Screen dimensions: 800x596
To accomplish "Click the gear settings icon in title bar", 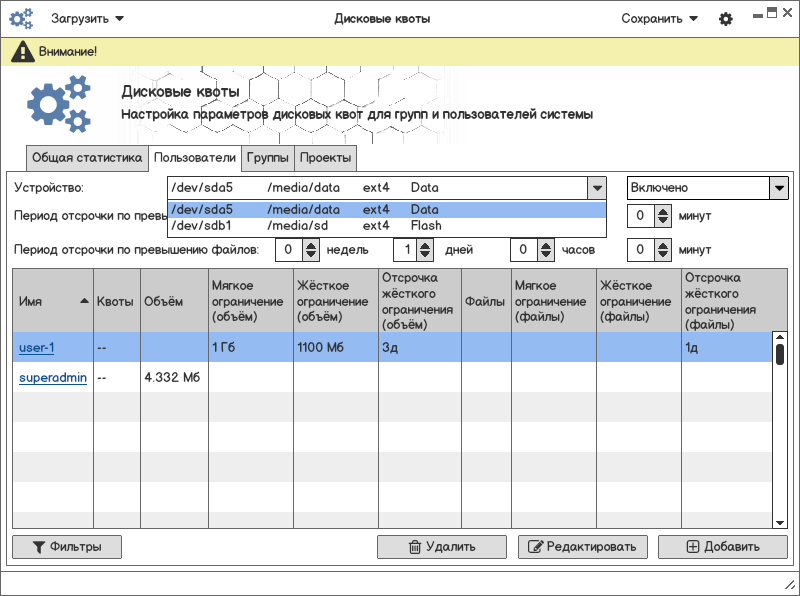I will (726, 19).
